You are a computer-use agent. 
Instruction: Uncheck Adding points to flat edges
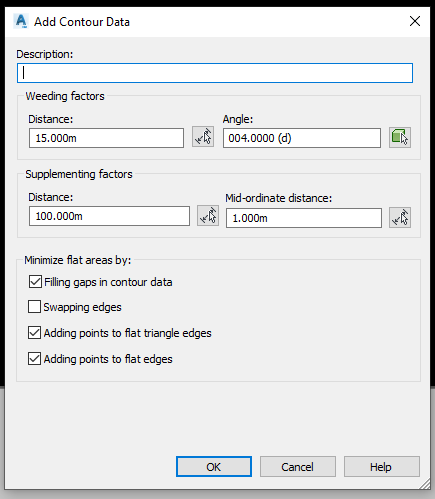(34, 359)
